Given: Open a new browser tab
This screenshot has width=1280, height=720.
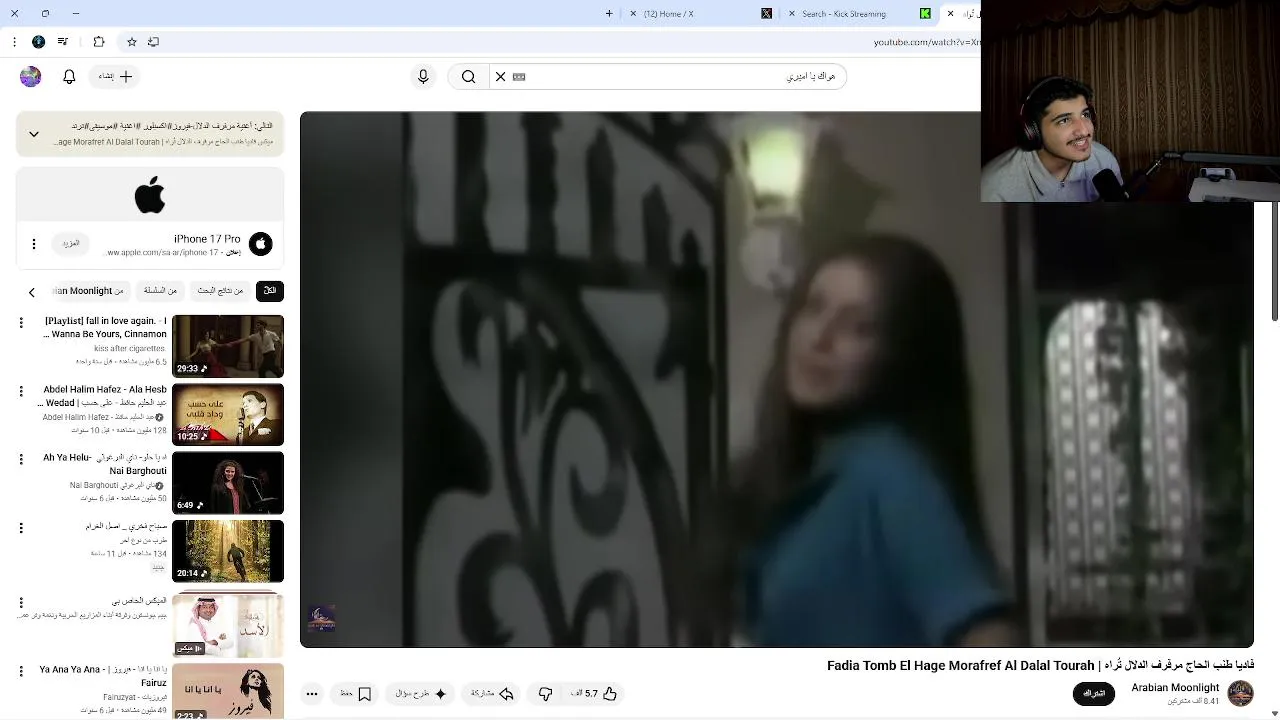Looking at the screenshot, I should pos(609,14).
